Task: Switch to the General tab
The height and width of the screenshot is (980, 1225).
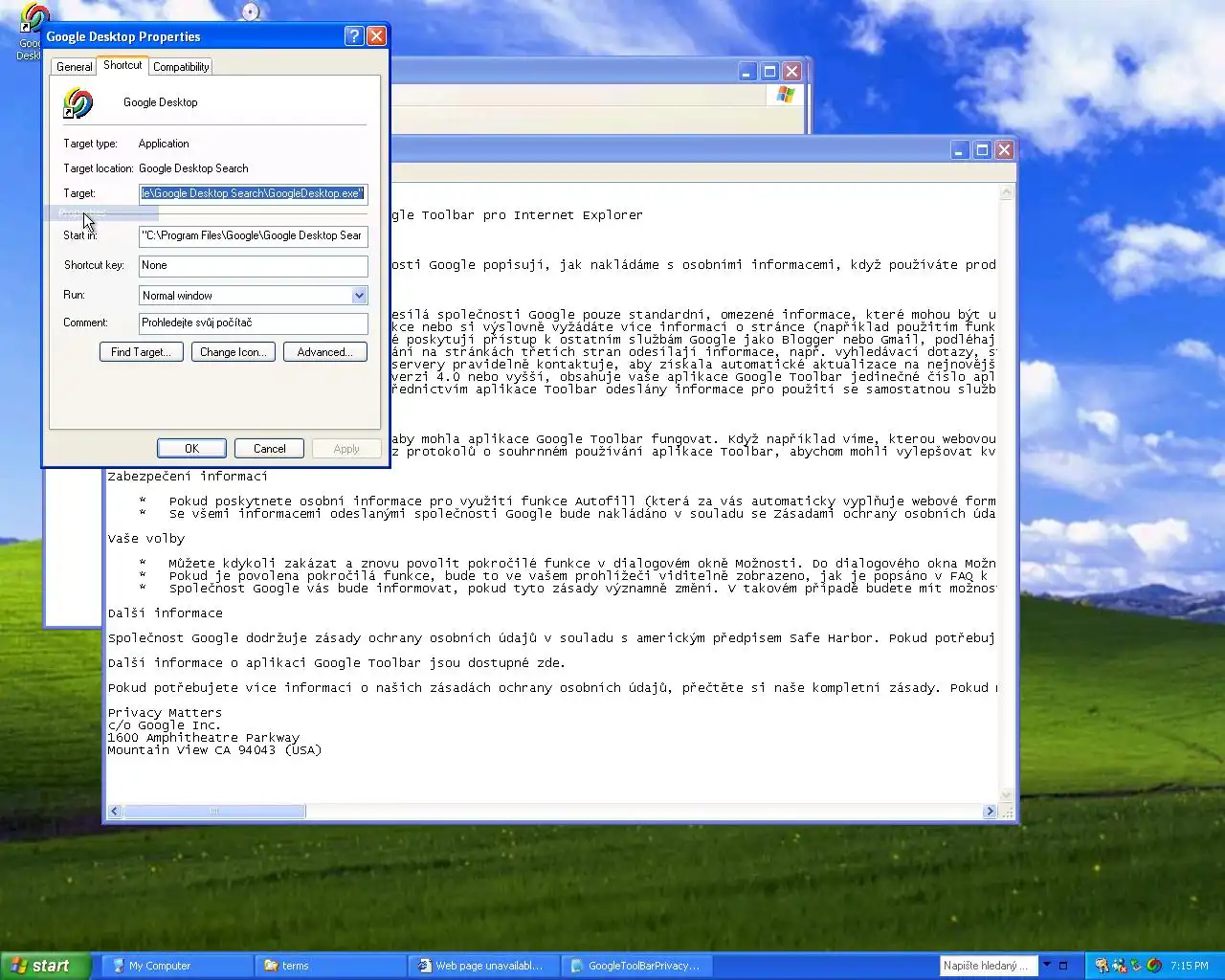Action: click(74, 67)
